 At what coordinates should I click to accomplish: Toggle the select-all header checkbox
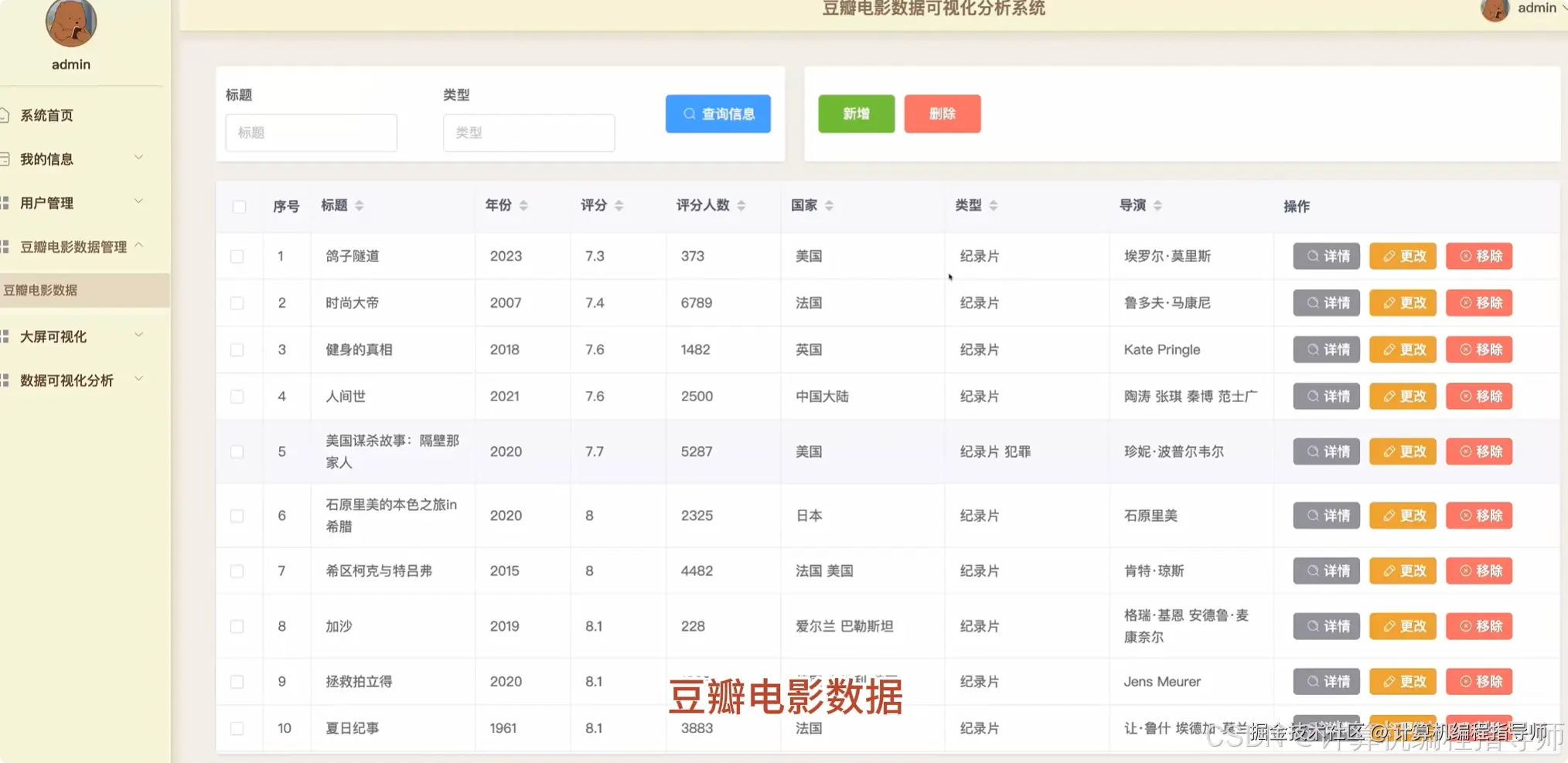(x=239, y=206)
